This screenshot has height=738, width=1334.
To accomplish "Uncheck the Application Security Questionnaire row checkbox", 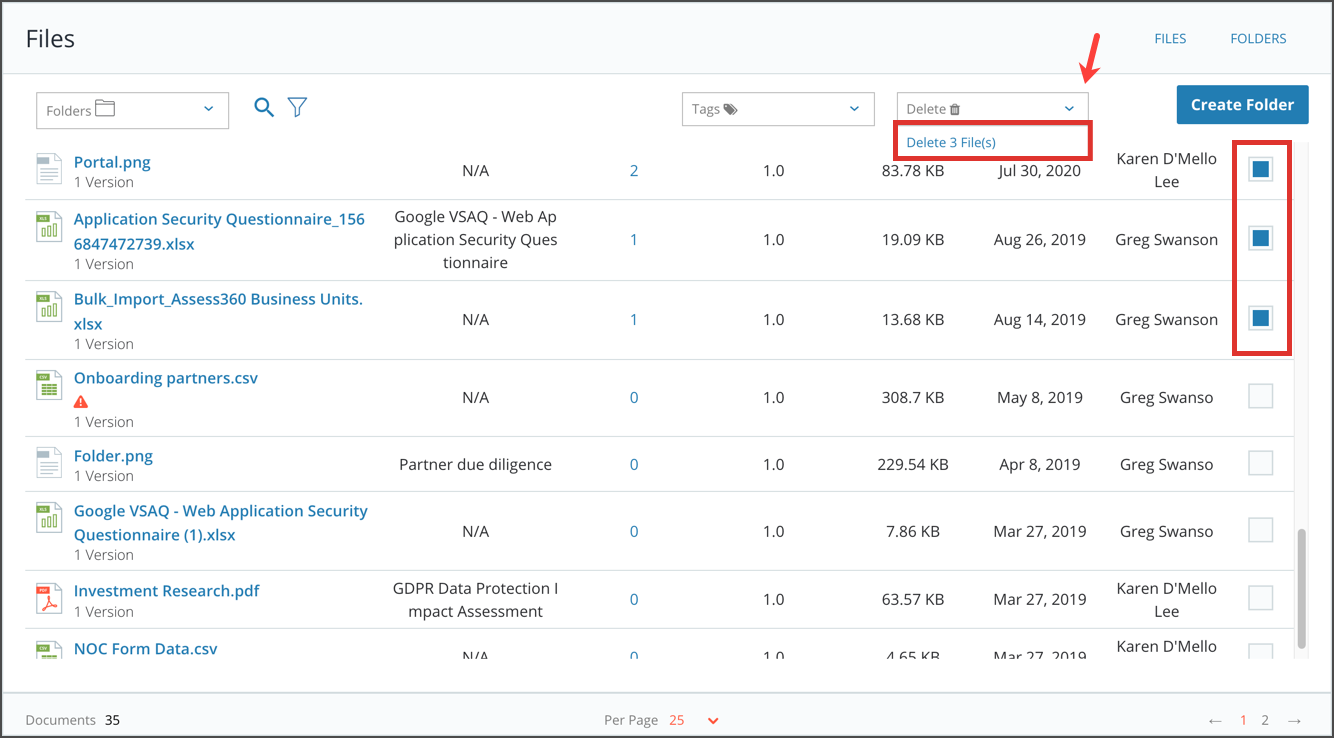I will pos(1261,238).
